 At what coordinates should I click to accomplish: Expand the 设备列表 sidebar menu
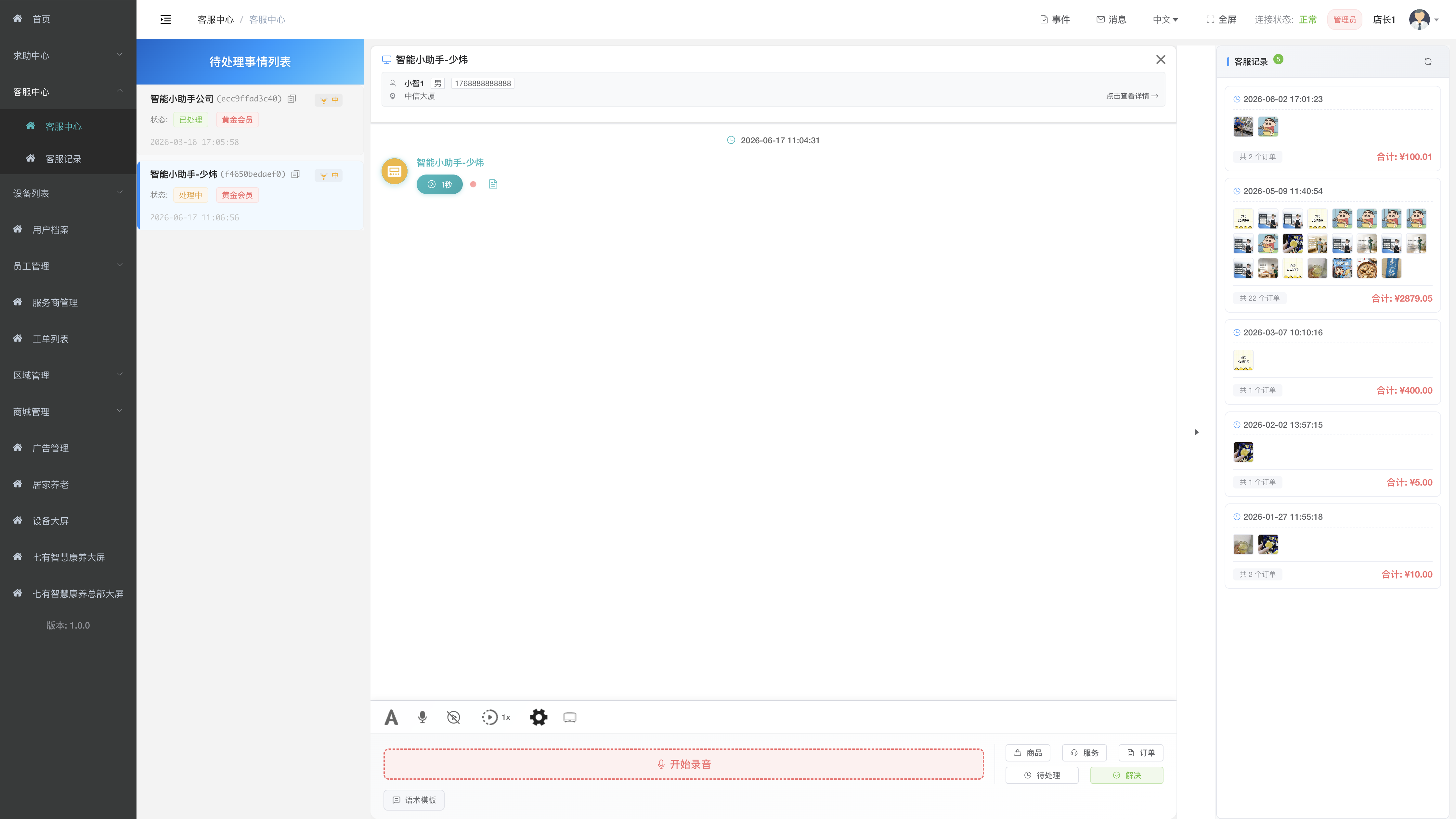[x=68, y=193]
